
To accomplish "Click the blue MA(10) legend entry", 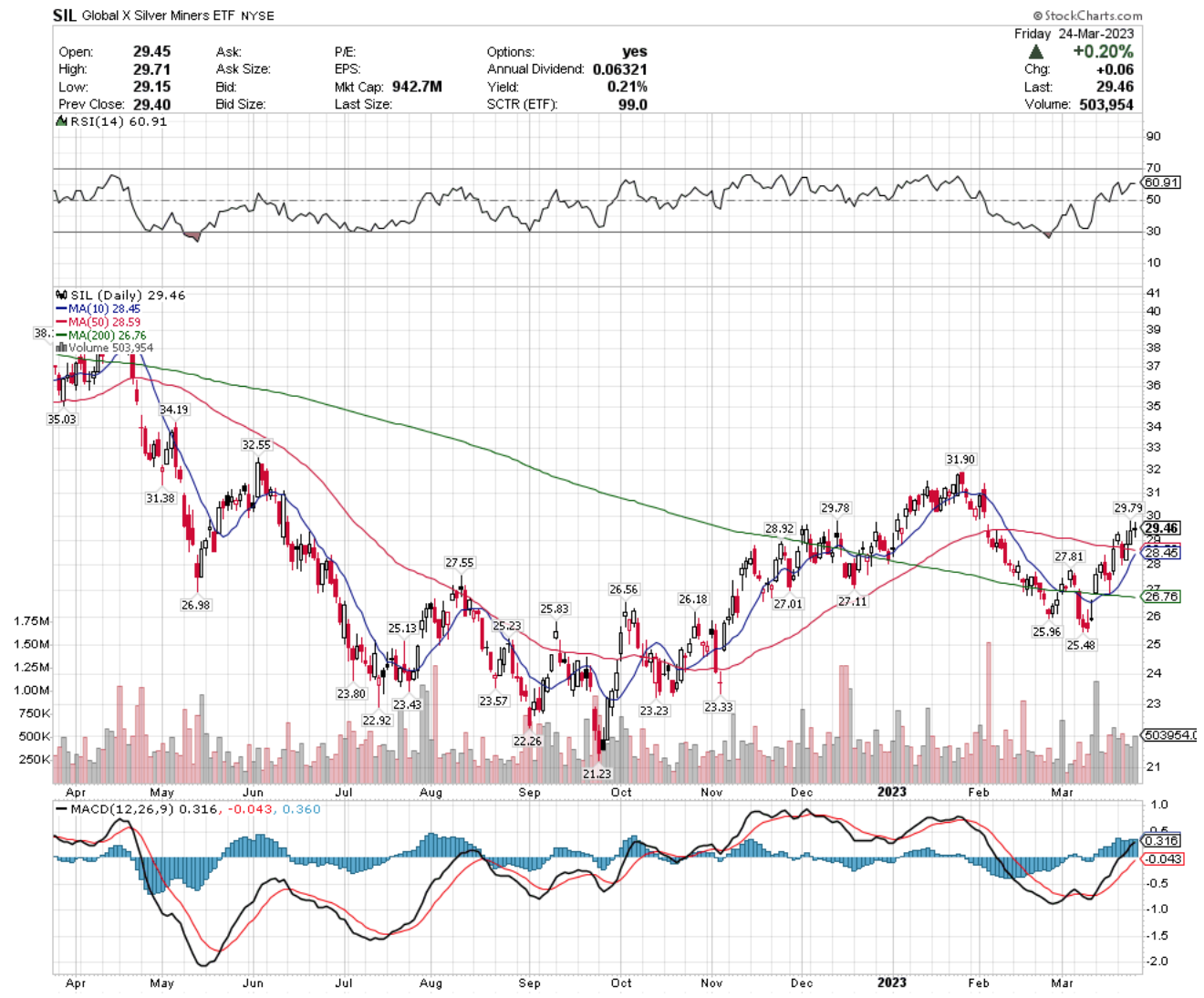I will click(x=98, y=308).
